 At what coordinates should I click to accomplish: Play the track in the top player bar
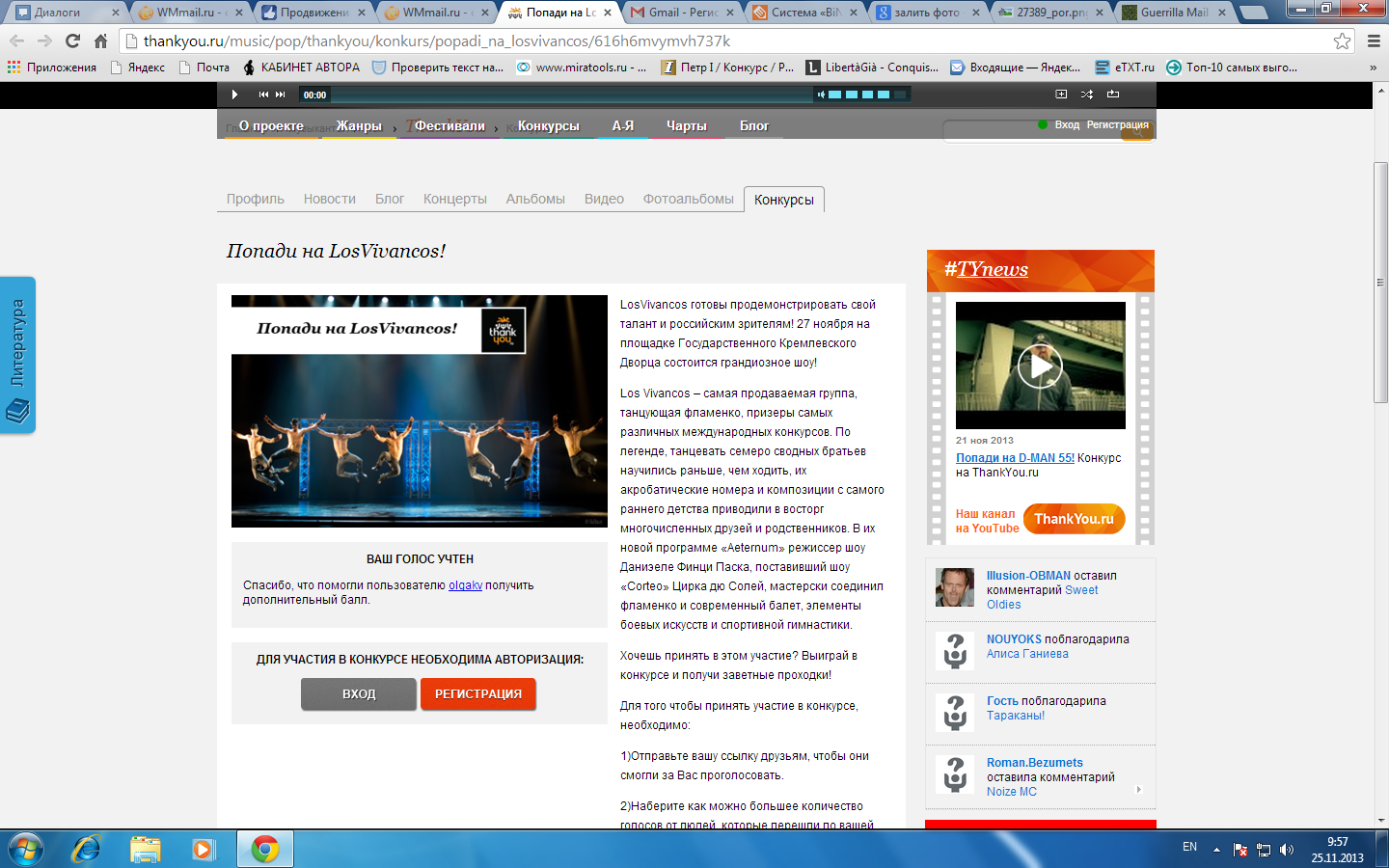234,95
